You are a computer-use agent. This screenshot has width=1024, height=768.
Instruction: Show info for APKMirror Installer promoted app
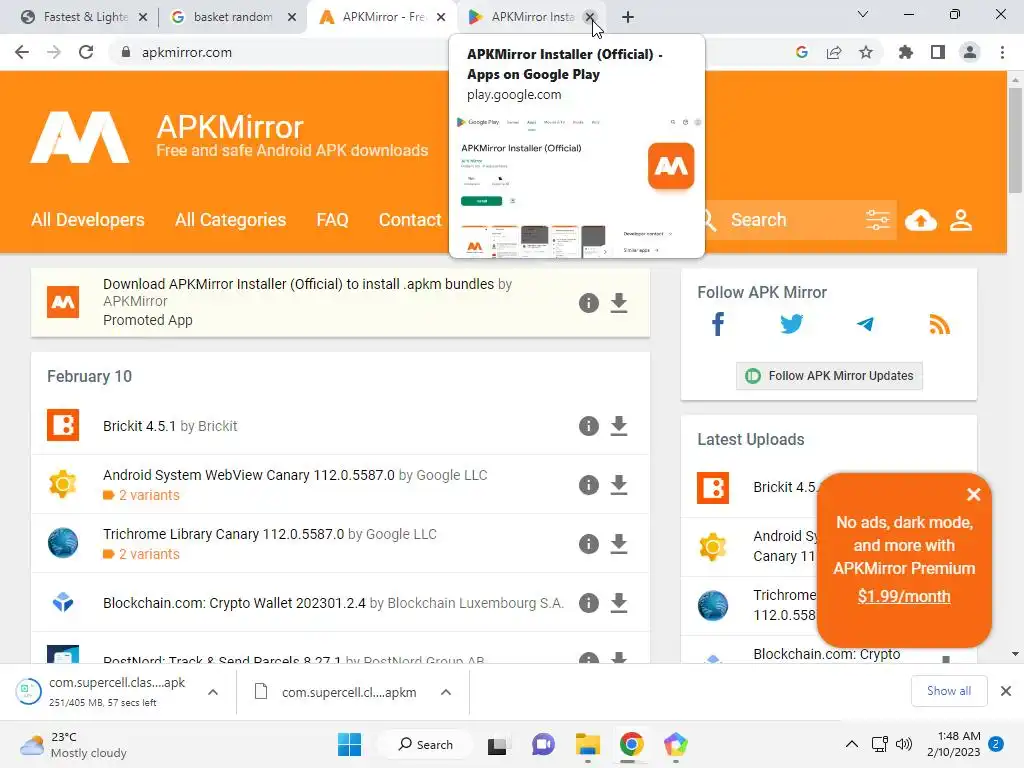(588, 303)
